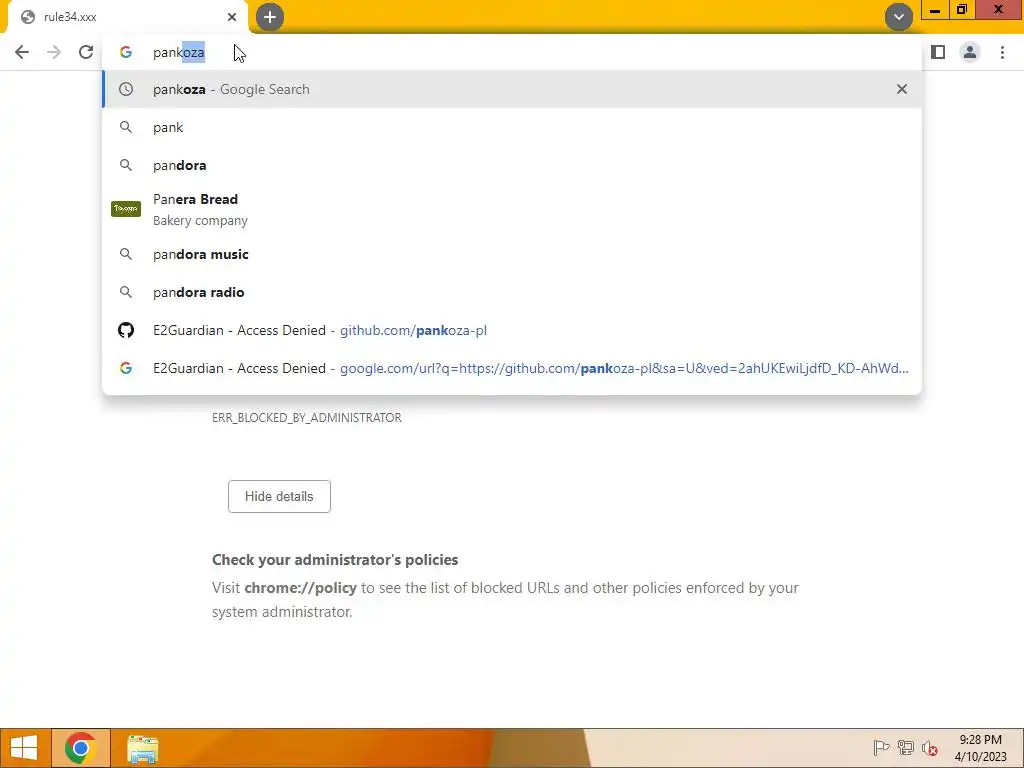1024x768 pixels.
Task: Click magnifier icon beside 'pank'
Action: coord(126,127)
